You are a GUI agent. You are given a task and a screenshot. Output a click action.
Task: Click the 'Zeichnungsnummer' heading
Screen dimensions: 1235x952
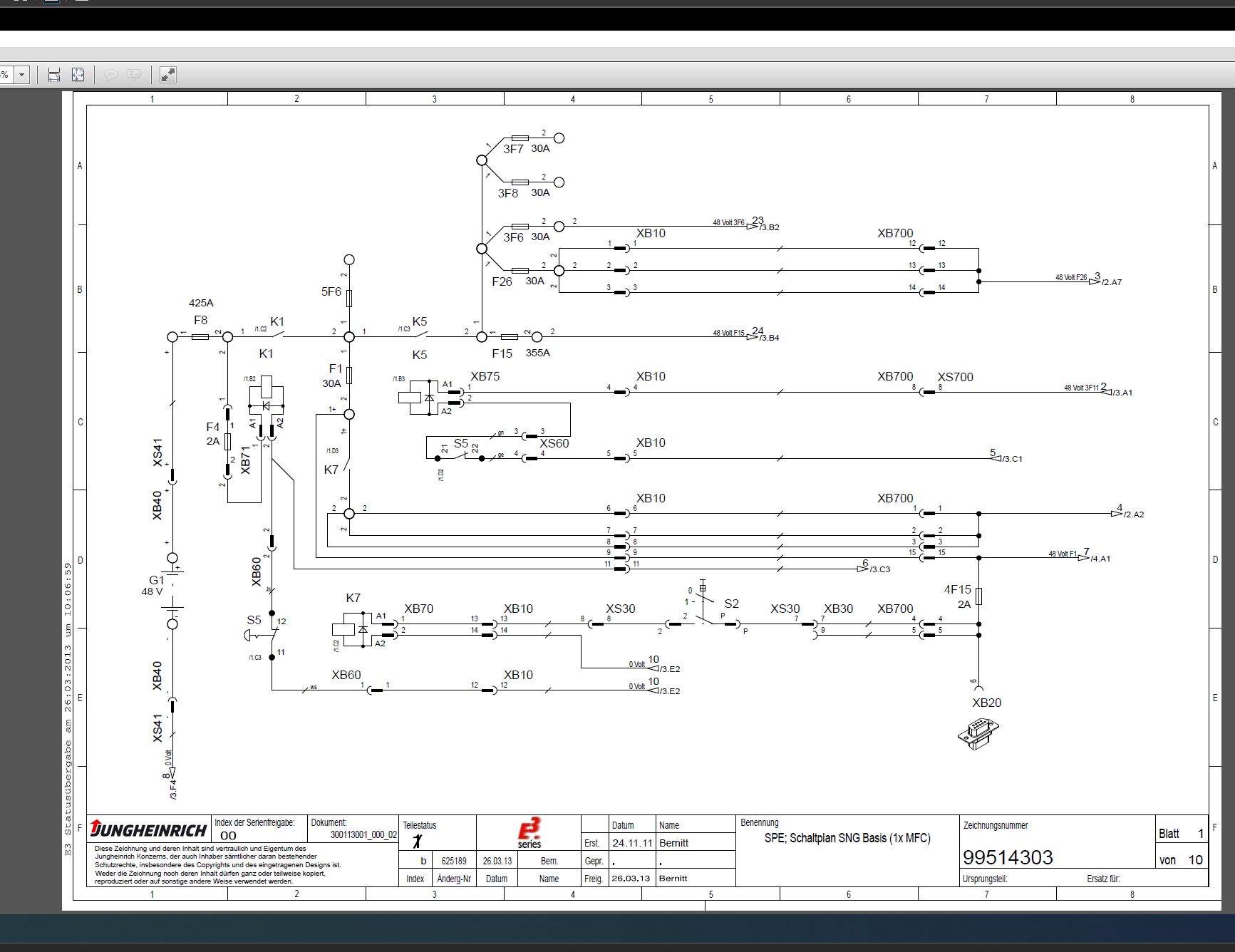996,826
